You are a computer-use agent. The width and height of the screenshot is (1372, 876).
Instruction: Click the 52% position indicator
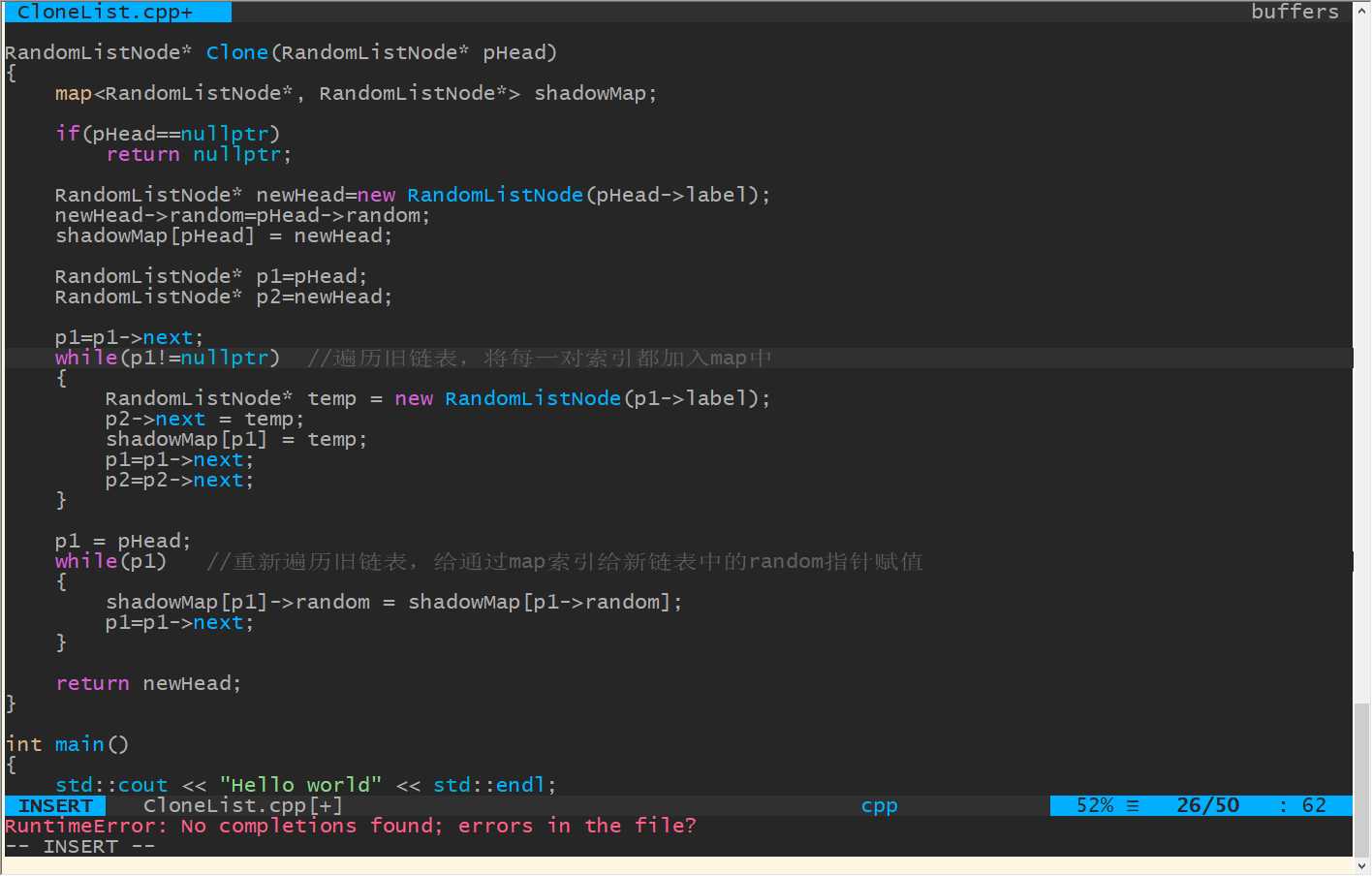coord(1095,805)
